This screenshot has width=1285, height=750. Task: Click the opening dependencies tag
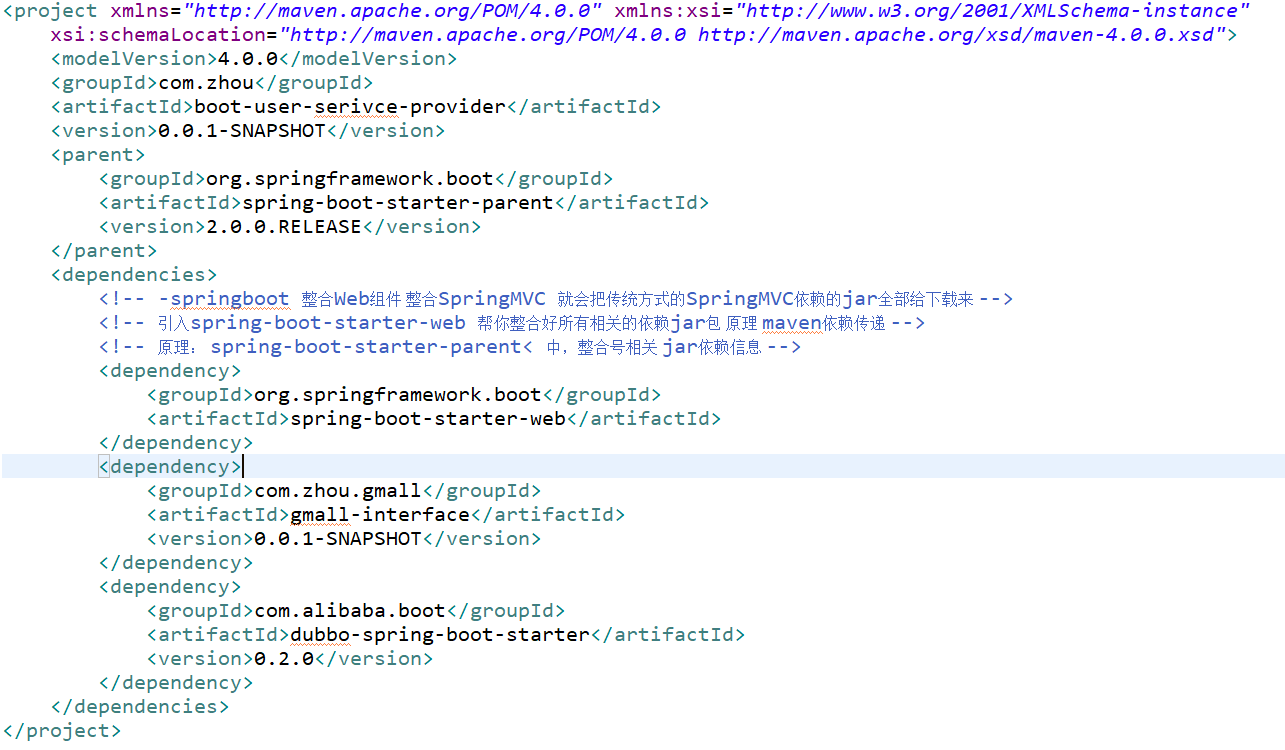(x=134, y=275)
